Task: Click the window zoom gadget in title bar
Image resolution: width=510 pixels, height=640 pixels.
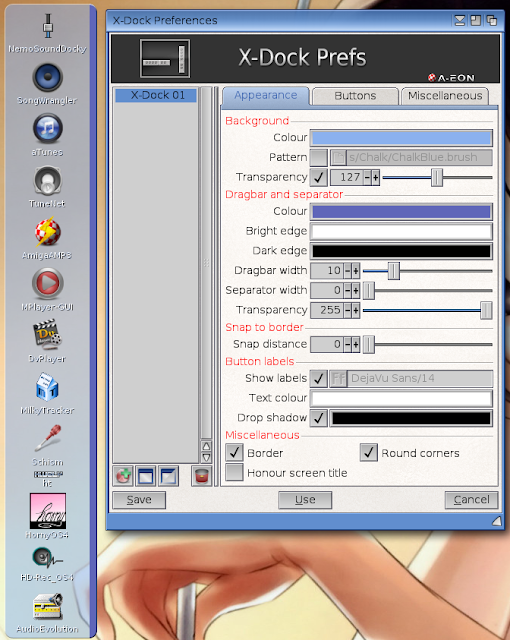Action: 475,20
